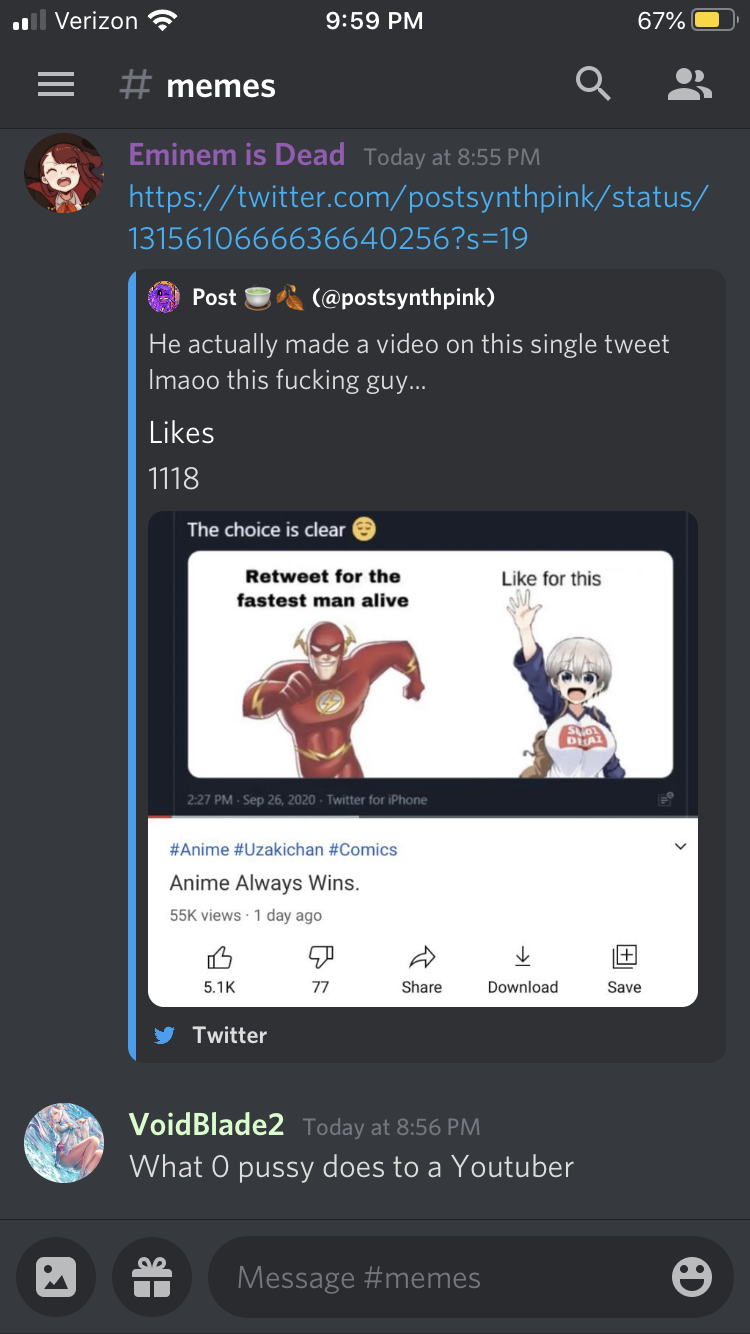Image resolution: width=750 pixels, height=1334 pixels.
Task: Tap the Share arrow icon
Action: (x=422, y=958)
